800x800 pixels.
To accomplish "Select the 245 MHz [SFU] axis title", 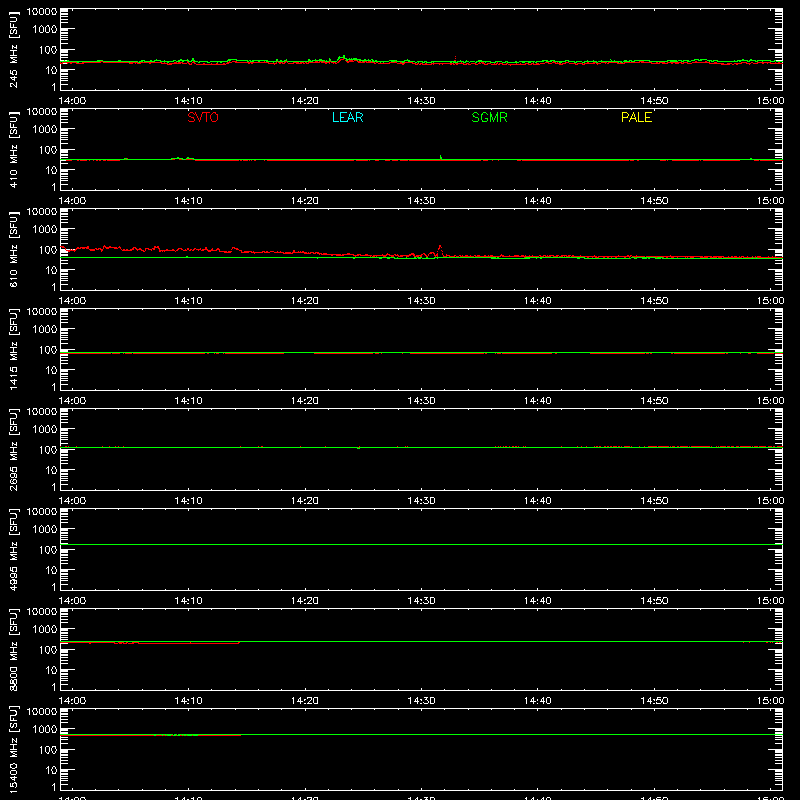I will click(x=14, y=49).
